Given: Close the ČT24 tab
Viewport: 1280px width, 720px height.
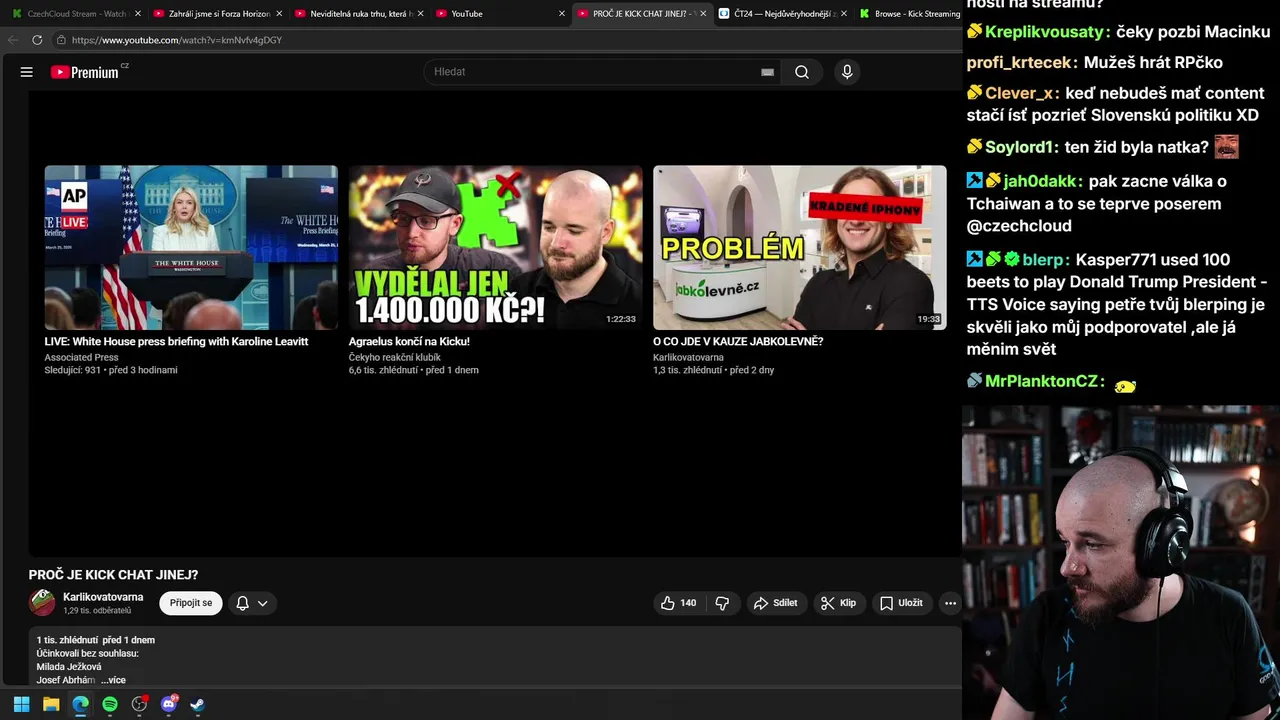Looking at the screenshot, I should pos(844,14).
